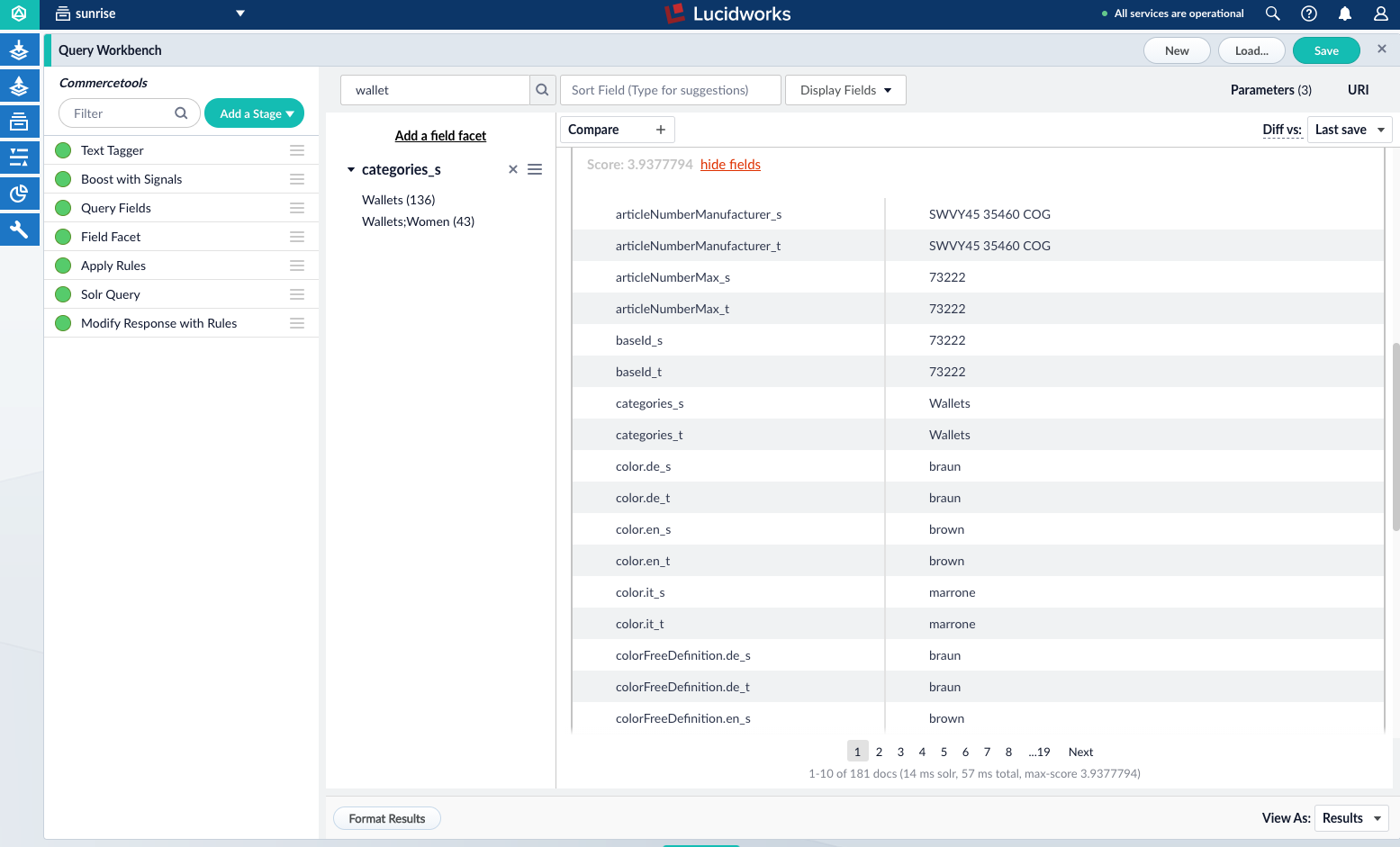1400x847 pixels.
Task: Open the Display Fields dropdown
Action: pyautogui.click(x=845, y=90)
